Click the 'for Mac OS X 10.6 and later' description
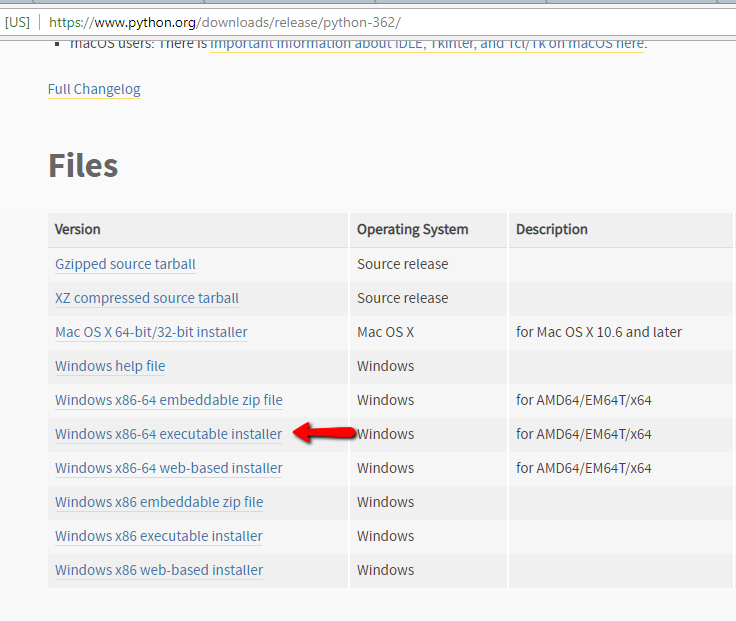 tap(598, 332)
